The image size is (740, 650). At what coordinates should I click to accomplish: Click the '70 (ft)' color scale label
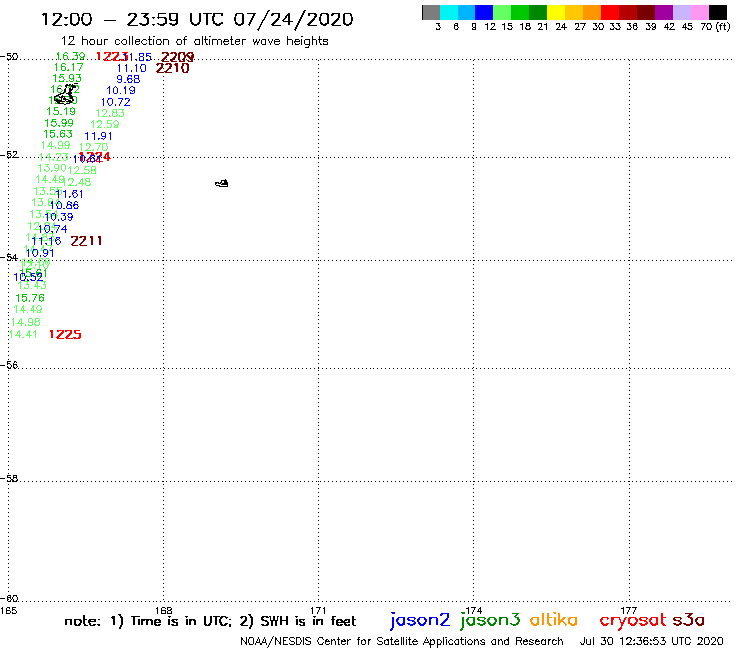[x=715, y=27]
